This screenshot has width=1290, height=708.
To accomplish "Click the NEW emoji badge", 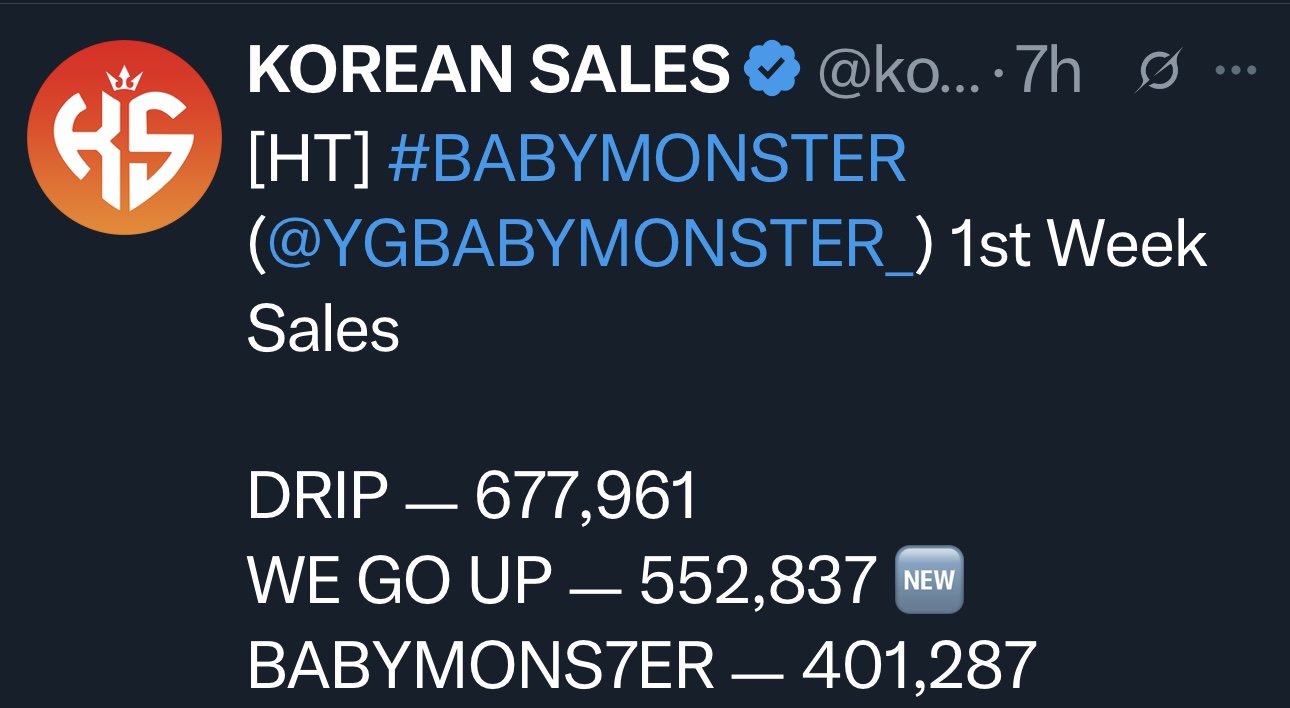I will (929, 579).
